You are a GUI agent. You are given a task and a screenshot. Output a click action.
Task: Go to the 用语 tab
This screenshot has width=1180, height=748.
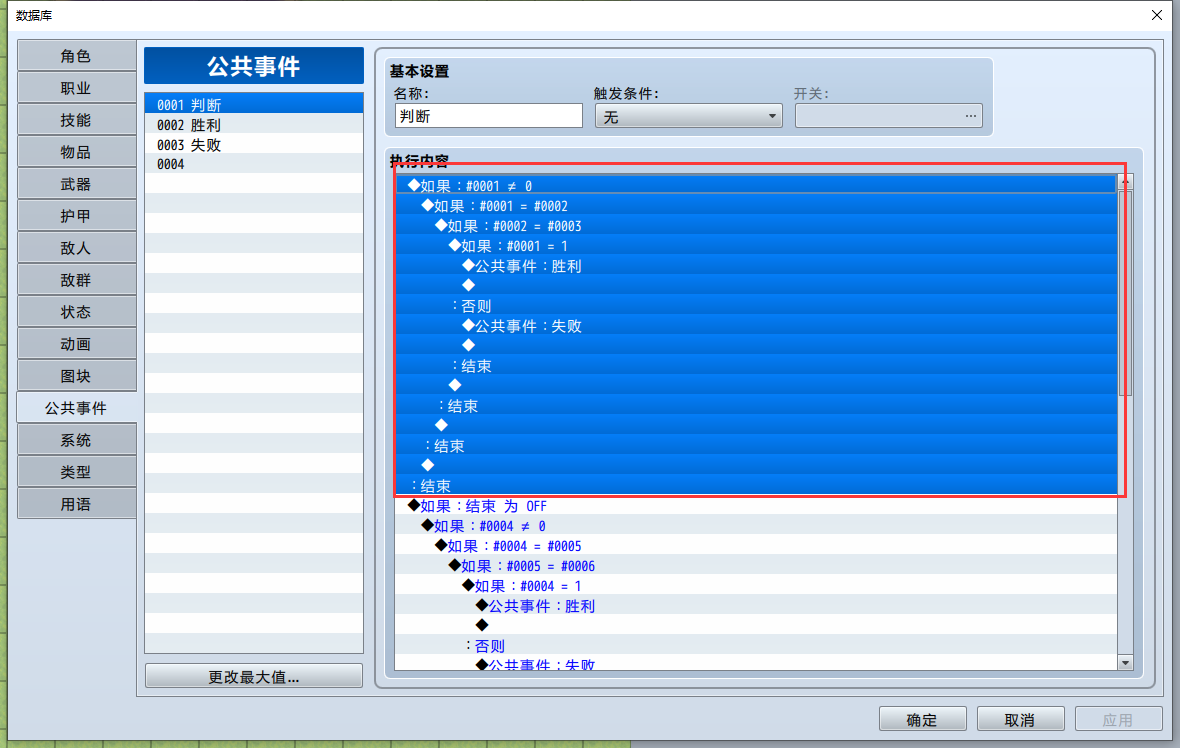click(x=76, y=503)
